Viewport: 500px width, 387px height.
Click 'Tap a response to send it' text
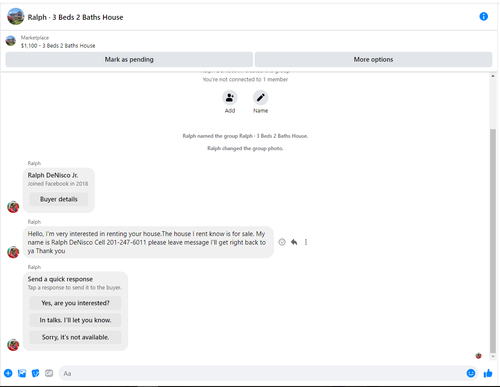[x=74, y=287]
